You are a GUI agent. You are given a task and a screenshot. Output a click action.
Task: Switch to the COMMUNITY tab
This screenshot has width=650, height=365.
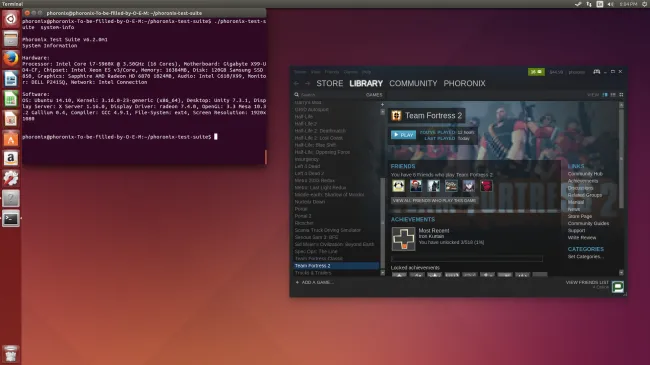click(413, 83)
